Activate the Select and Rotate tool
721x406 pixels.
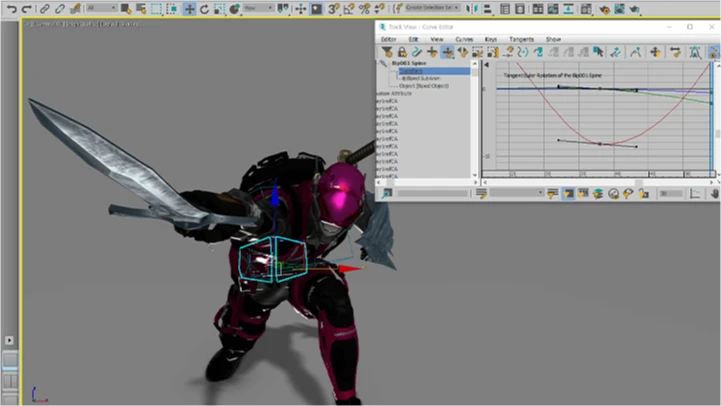(x=204, y=8)
